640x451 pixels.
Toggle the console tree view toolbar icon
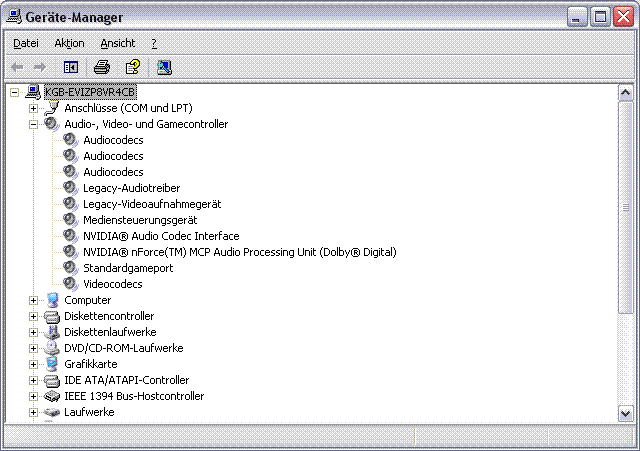pos(71,67)
